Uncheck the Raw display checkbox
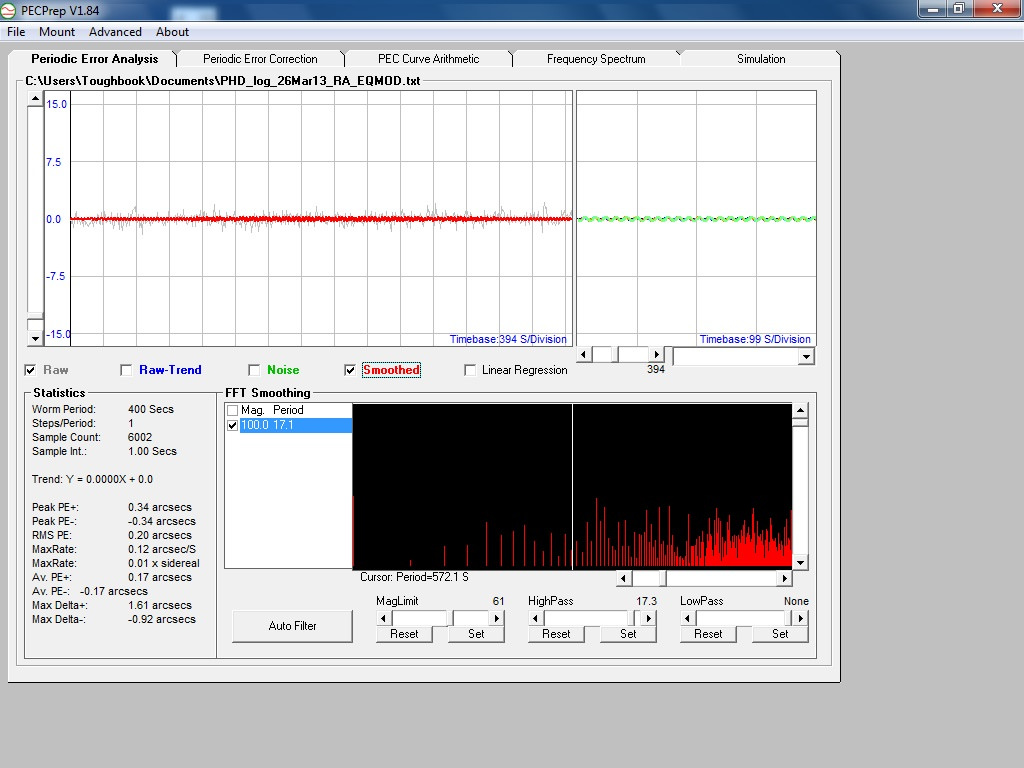 point(30,370)
